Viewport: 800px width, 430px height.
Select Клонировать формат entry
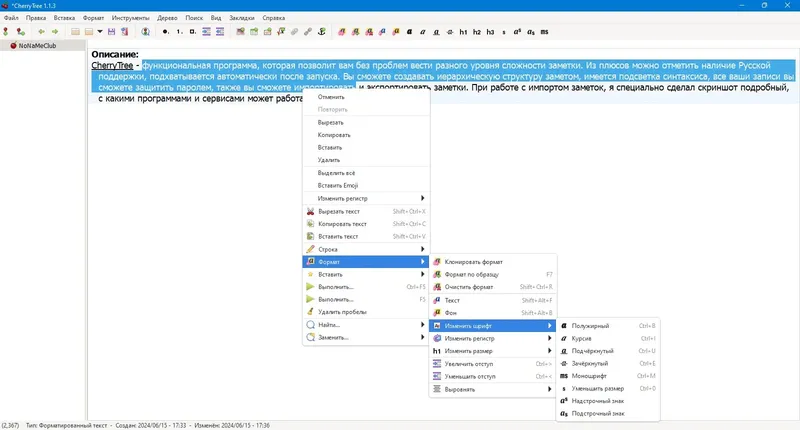(x=492, y=262)
